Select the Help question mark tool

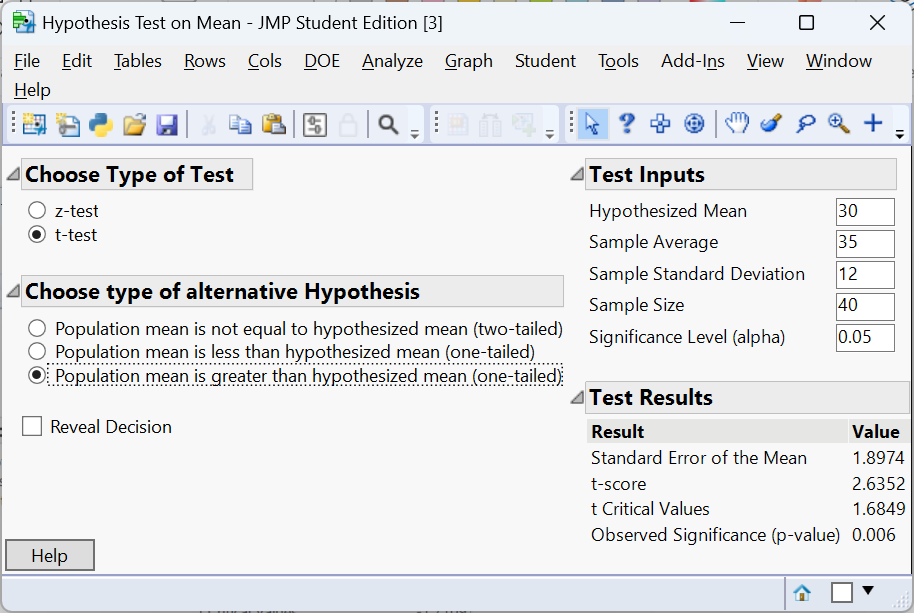point(626,123)
